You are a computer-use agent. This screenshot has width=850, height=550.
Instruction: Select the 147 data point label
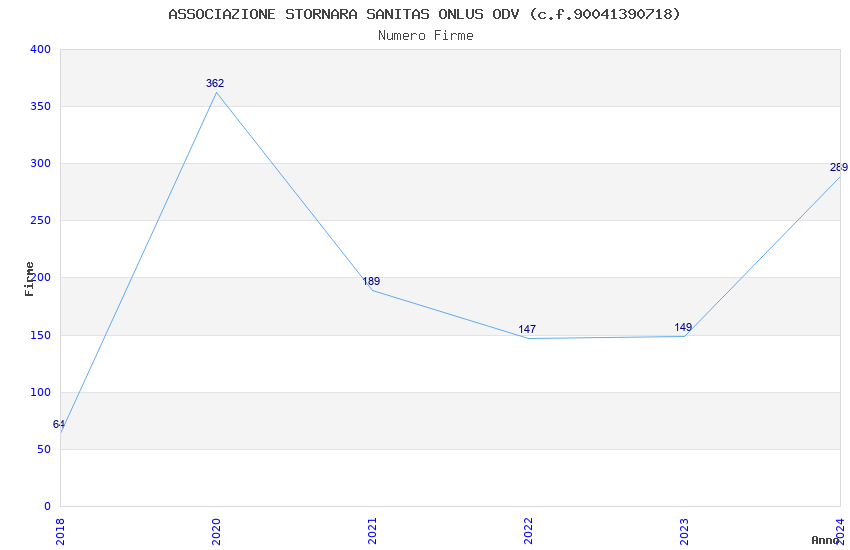coord(527,329)
